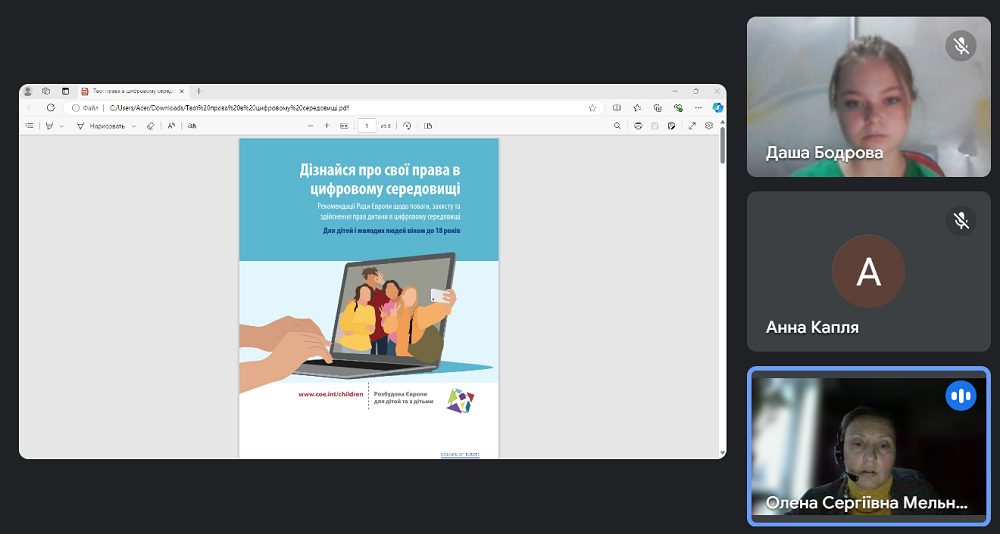Screen dimensions: 1000x534
Task: Open PDF viewer settings gear
Action: pos(709,126)
